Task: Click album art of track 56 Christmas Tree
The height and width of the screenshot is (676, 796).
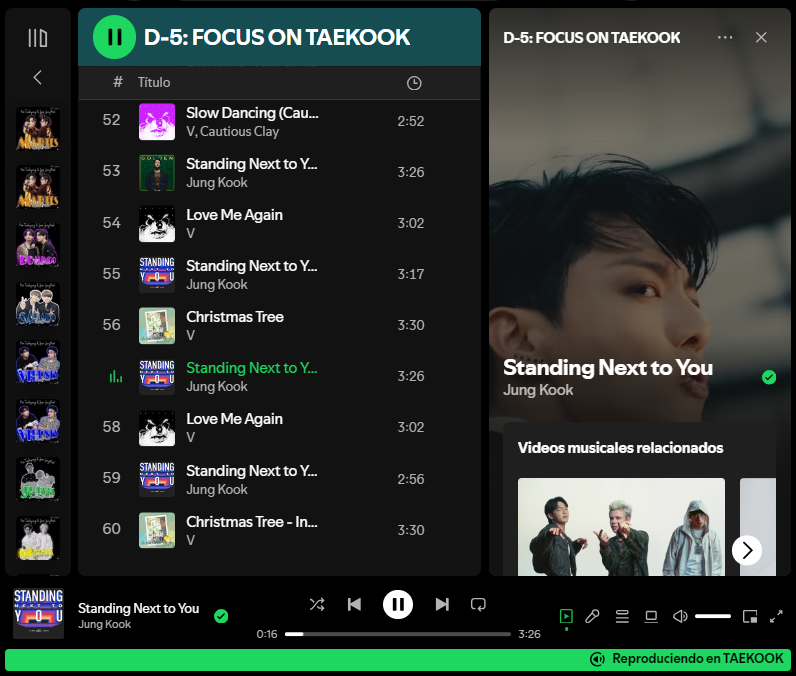Action: [x=157, y=326]
